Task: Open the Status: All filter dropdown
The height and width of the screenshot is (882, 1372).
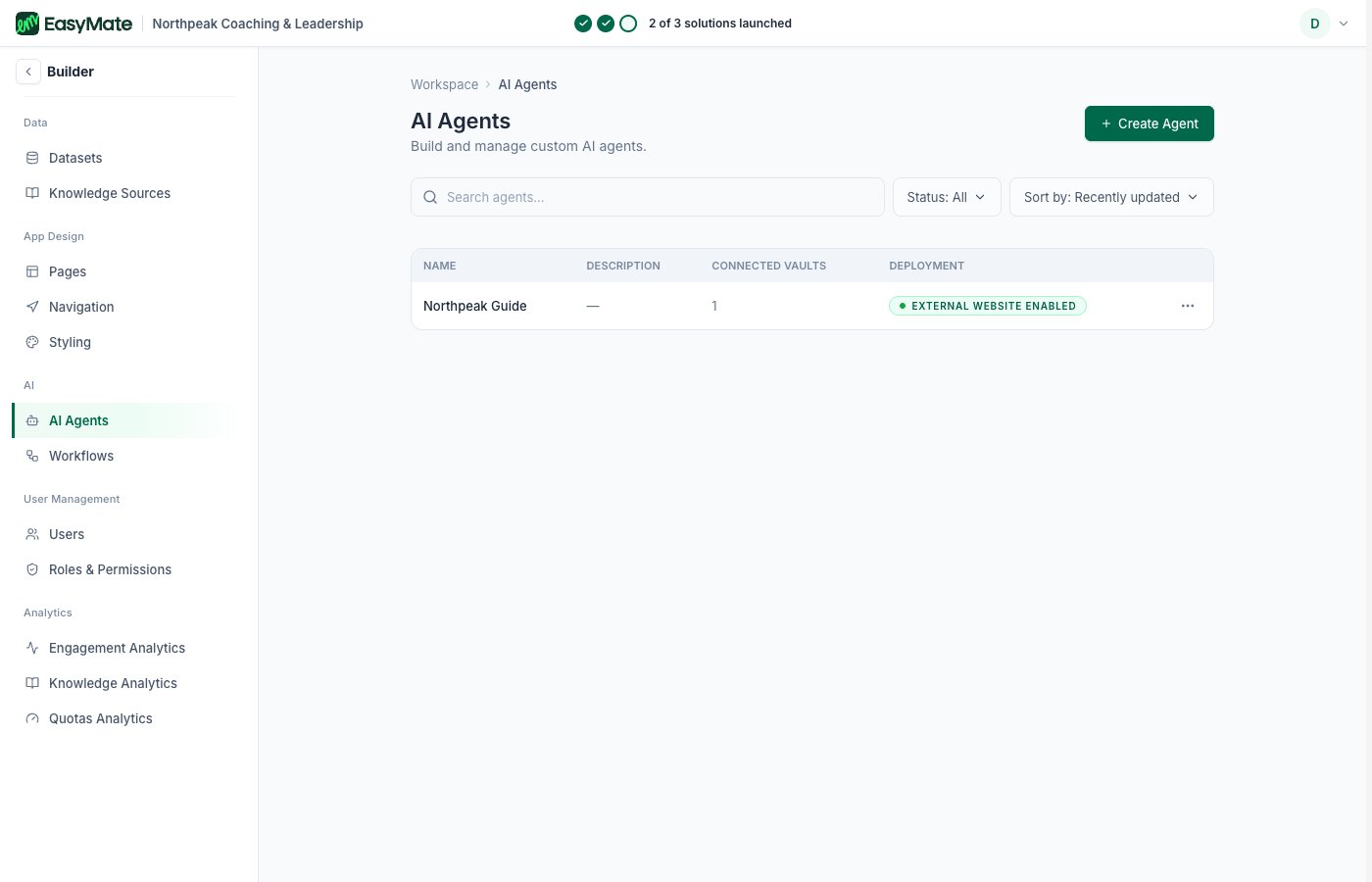Action: pyautogui.click(x=947, y=197)
